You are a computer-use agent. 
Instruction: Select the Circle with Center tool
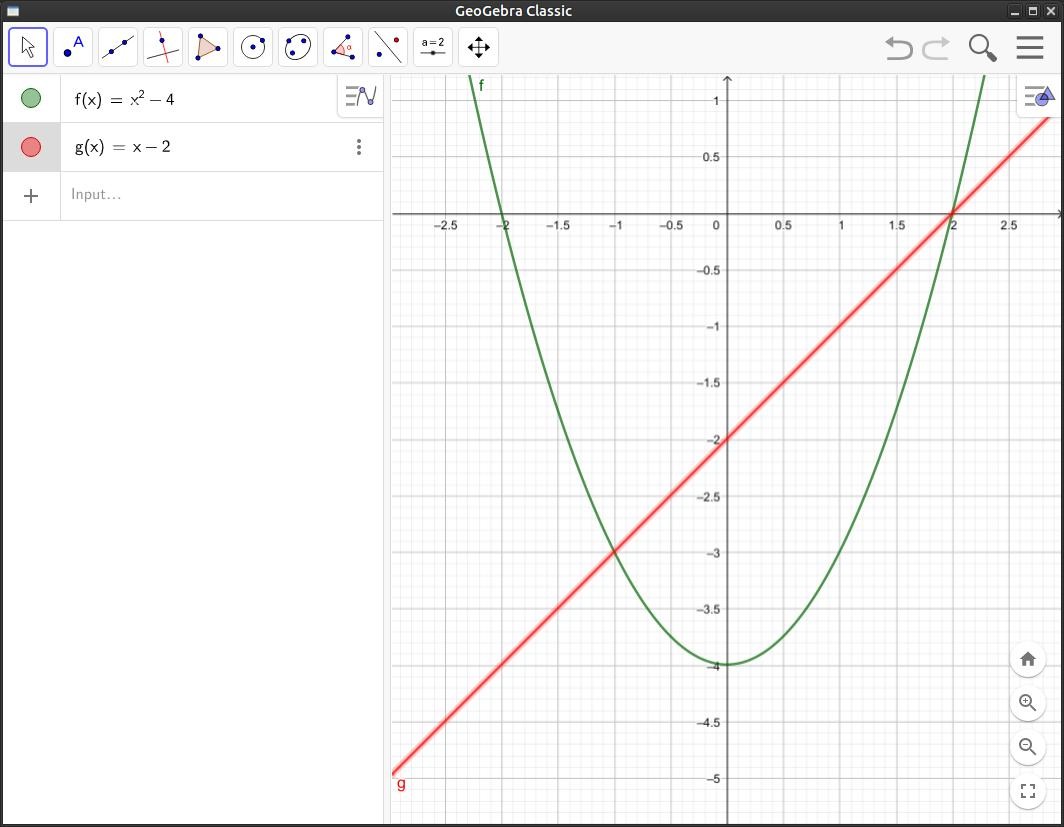pyautogui.click(x=253, y=47)
